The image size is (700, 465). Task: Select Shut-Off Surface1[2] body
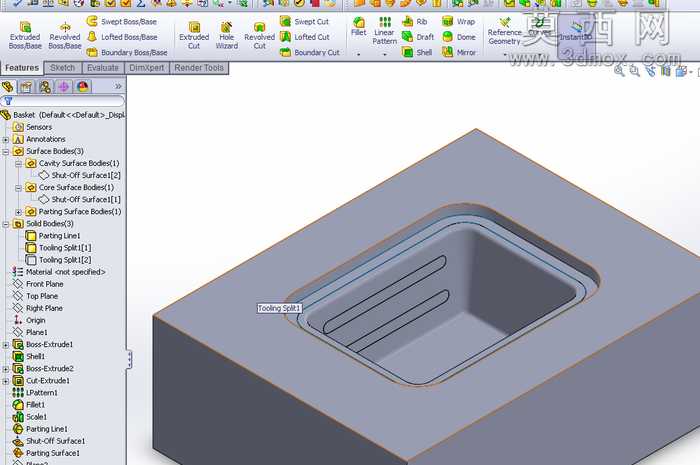[x=79, y=175]
